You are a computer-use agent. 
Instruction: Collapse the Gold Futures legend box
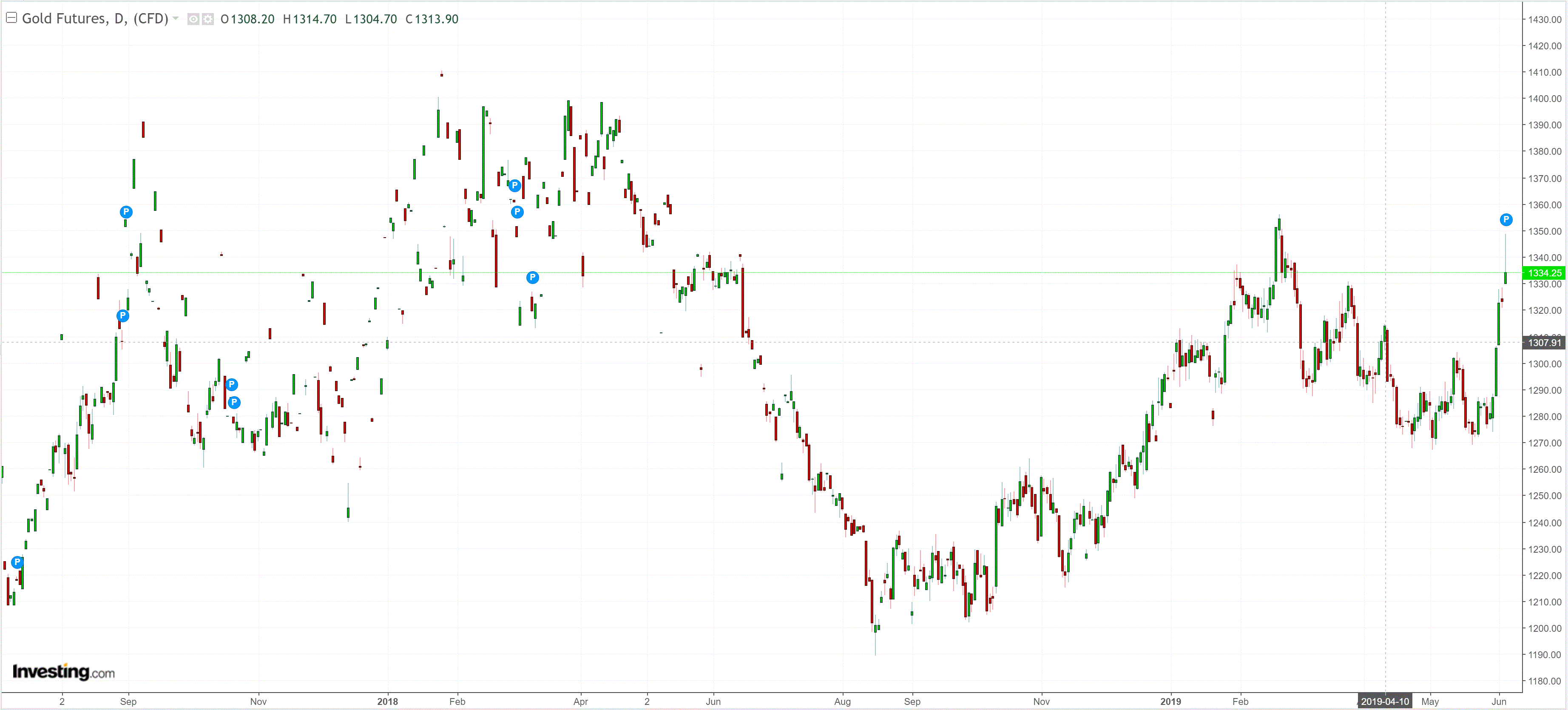11,18
